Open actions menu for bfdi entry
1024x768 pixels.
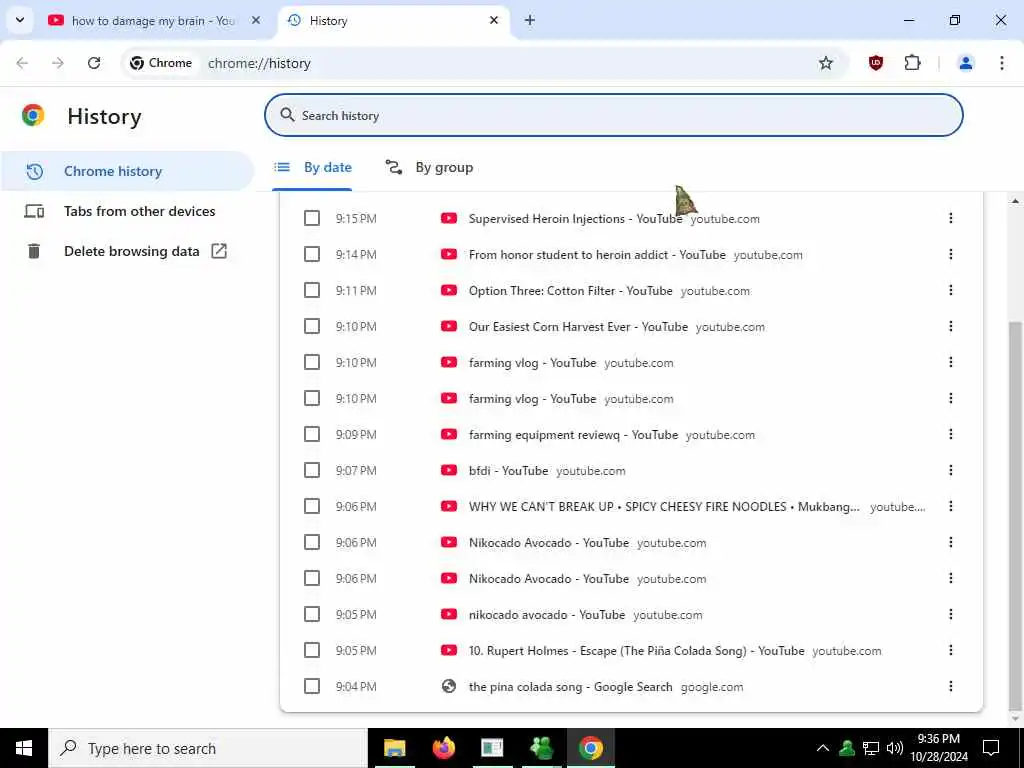(950, 470)
